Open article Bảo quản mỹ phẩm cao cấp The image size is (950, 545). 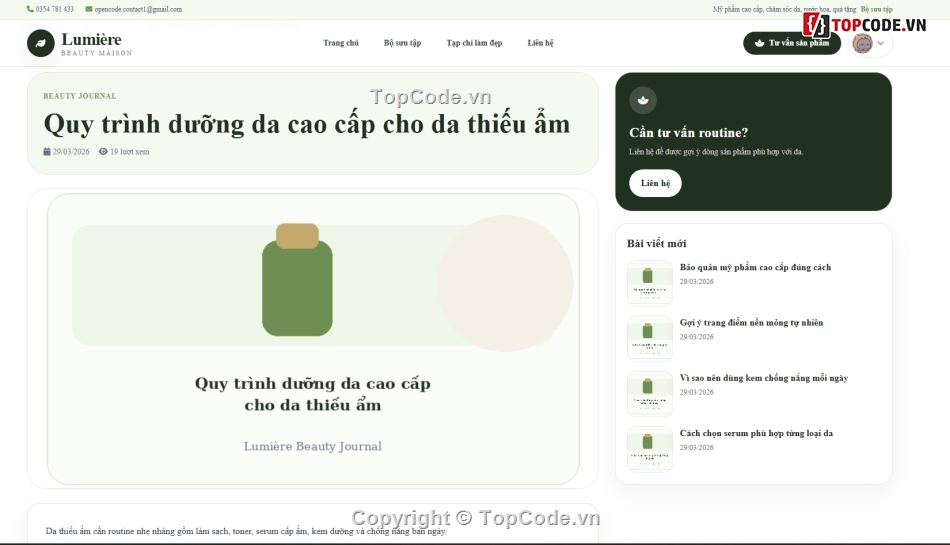[x=755, y=267]
